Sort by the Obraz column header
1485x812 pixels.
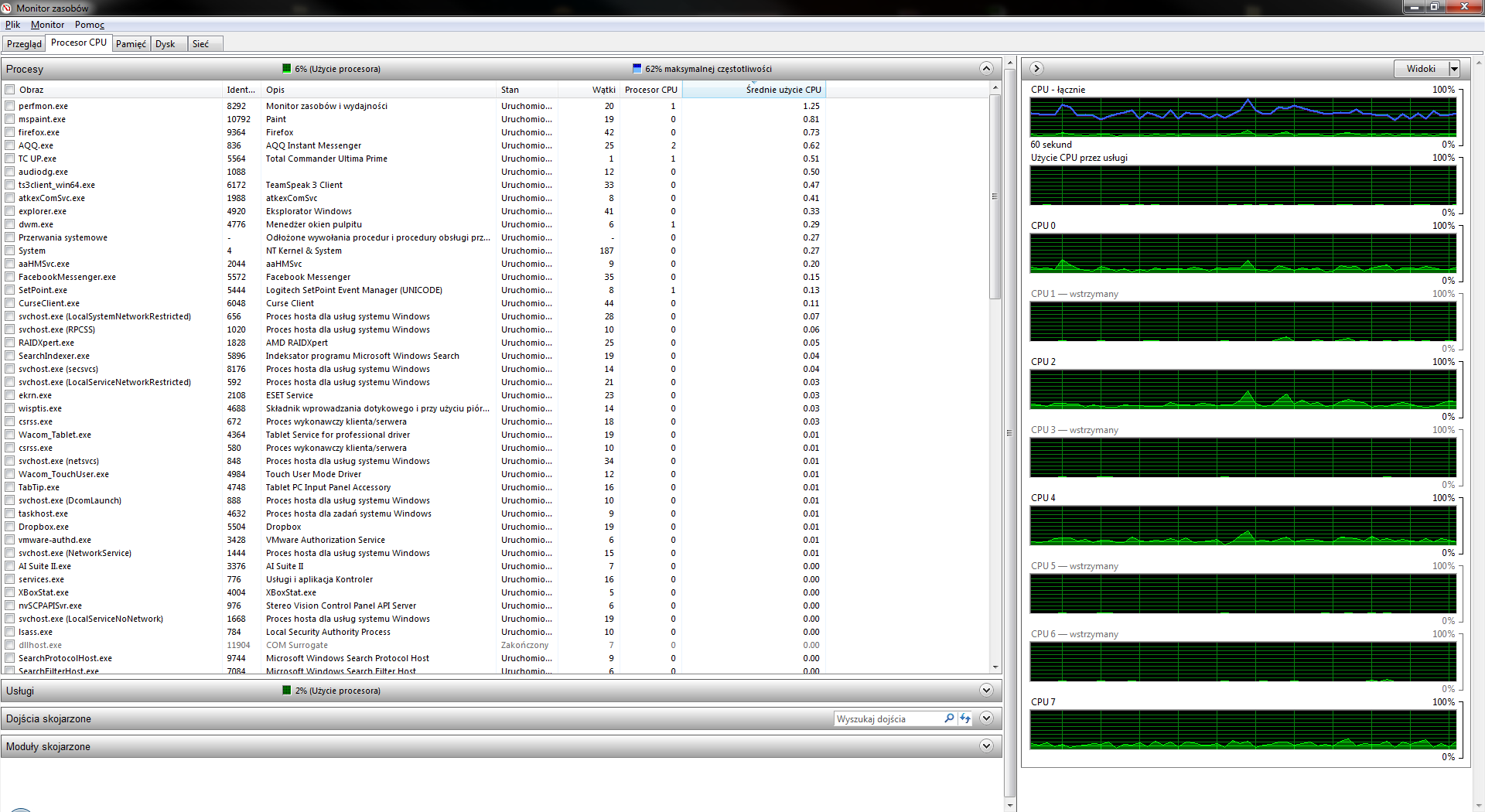(x=112, y=90)
